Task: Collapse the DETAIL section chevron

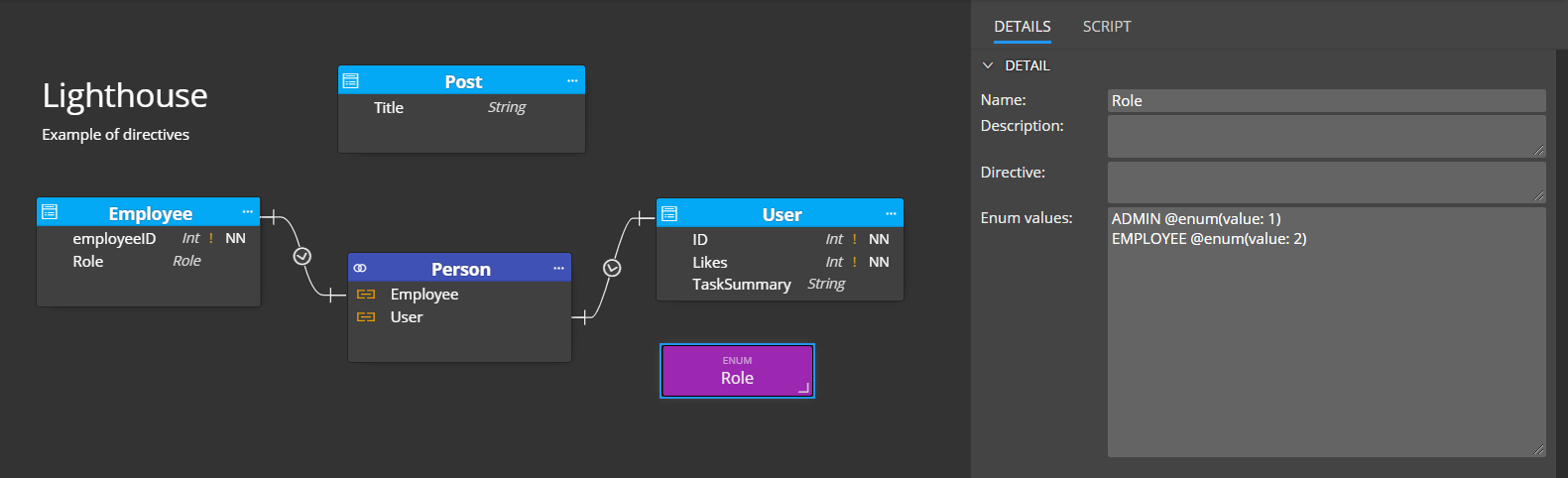Action: click(988, 65)
